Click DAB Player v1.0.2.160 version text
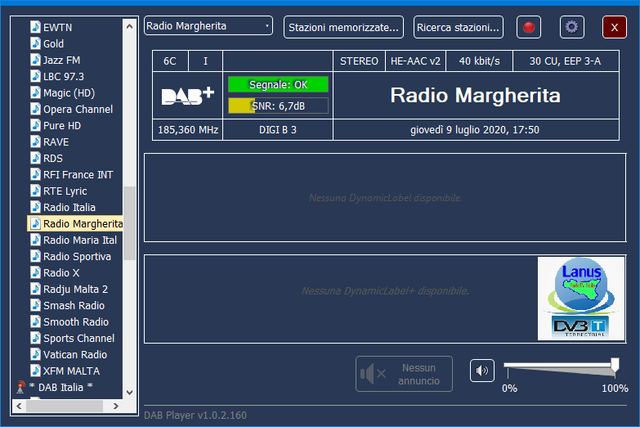 click(x=195, y=415)
